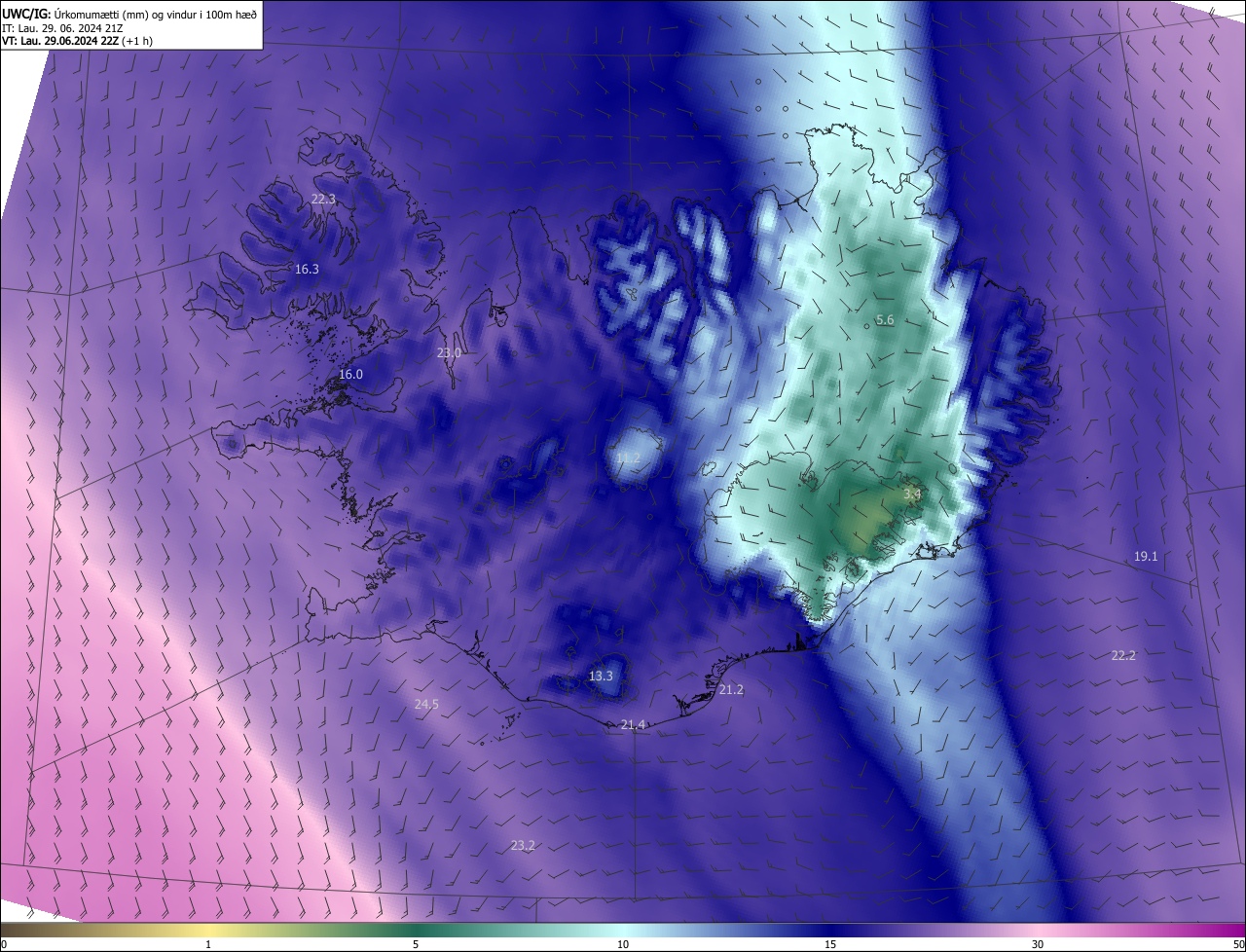Click the 10 tick on the colour scale
The height and width of the screenshot is (952, 1246).
pyautogui.click(x=623, y=944)
